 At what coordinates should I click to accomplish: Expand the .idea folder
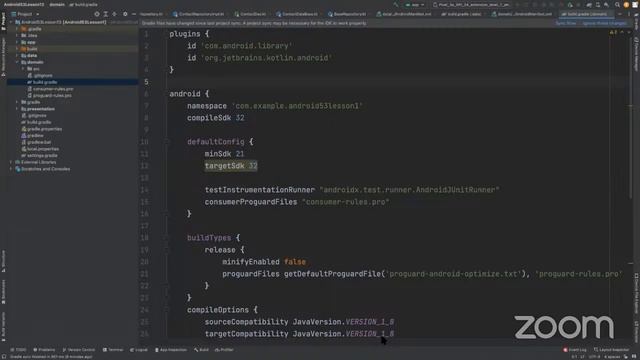17,36
